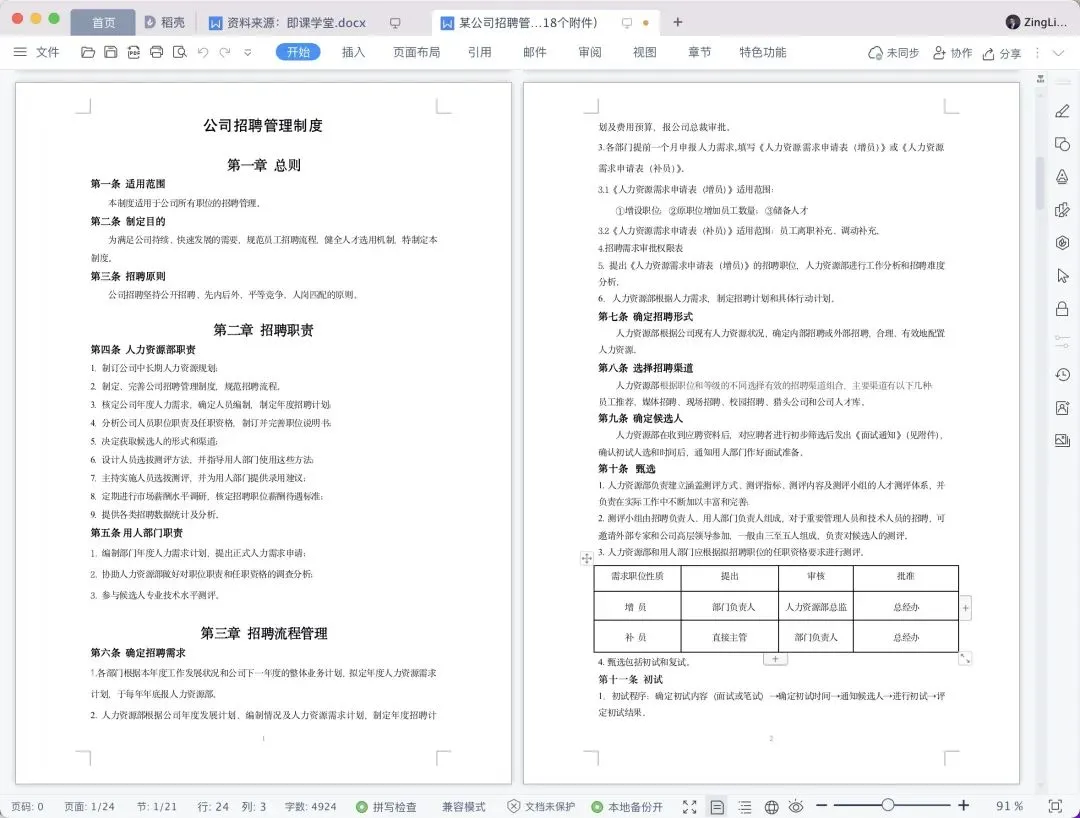Click 兼容模式 in status bar
Image resolution: width=1080 pixels, height=818 pixels.
click(x=464, y=806)
